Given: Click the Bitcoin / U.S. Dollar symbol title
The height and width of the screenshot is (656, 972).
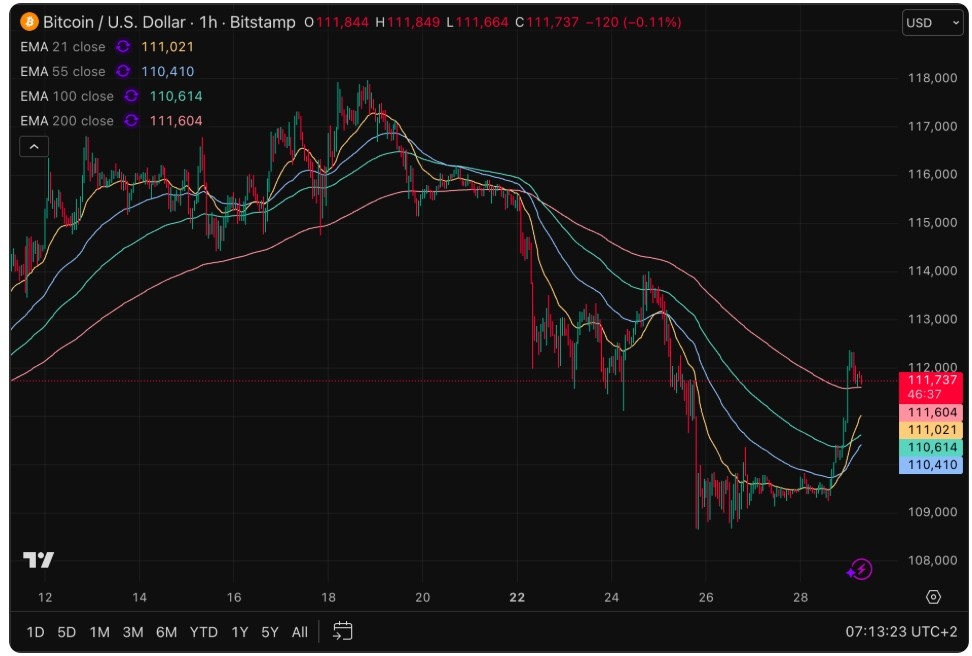Looking at the screenshot, I should (114, 22).
